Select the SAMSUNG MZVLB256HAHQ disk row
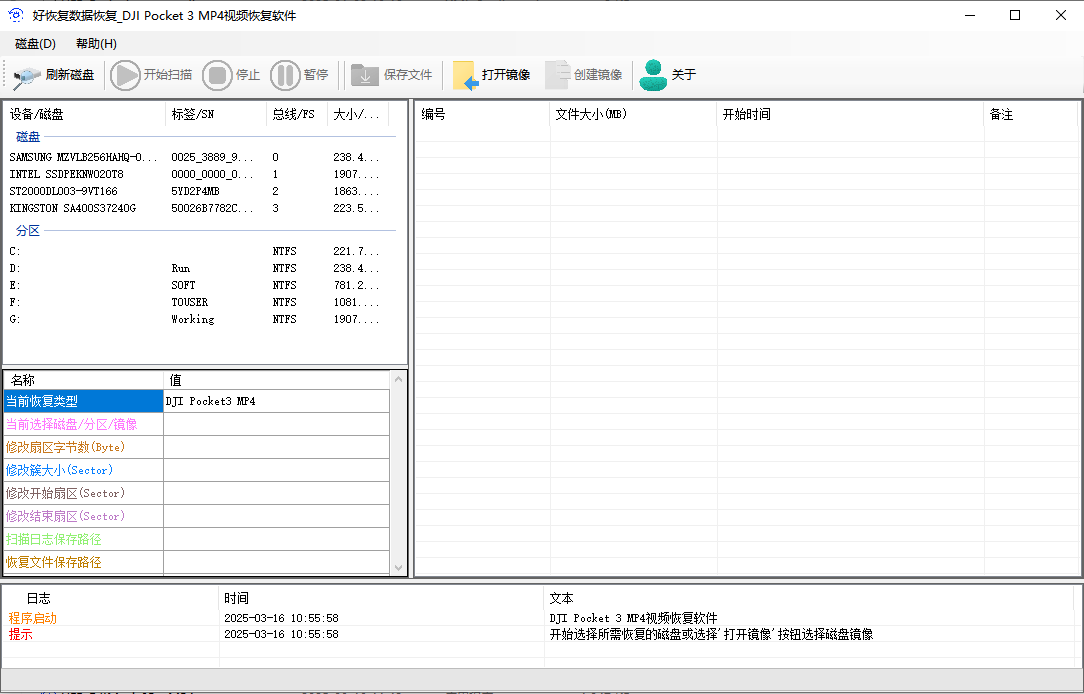 click(84, 157)
